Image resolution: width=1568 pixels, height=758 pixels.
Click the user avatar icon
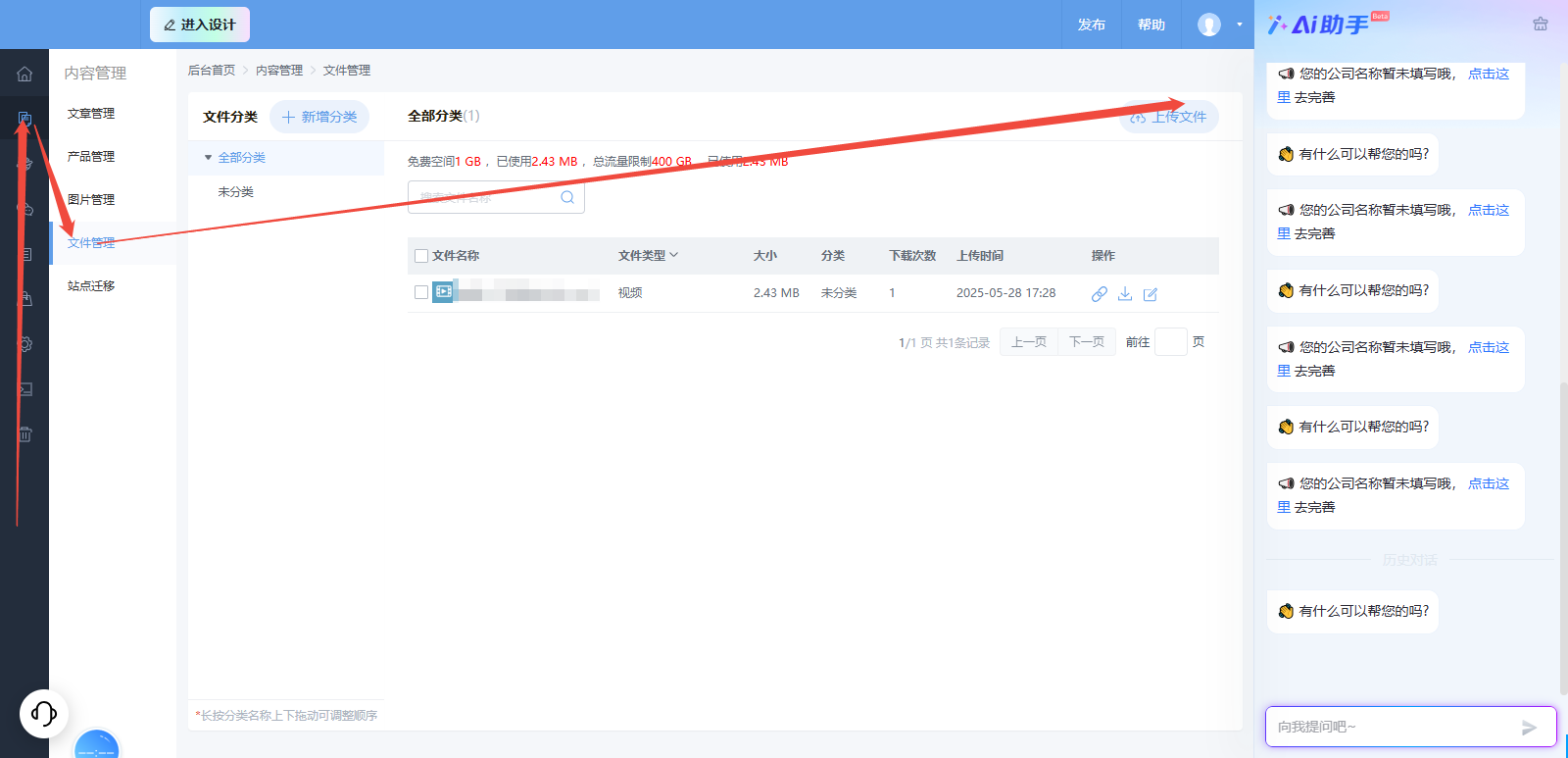1209,25
